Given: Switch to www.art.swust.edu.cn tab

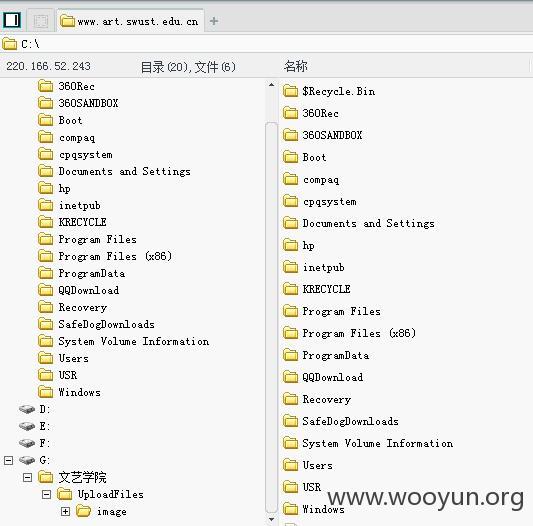Looking at the screenshot, I should pos(130,21).
